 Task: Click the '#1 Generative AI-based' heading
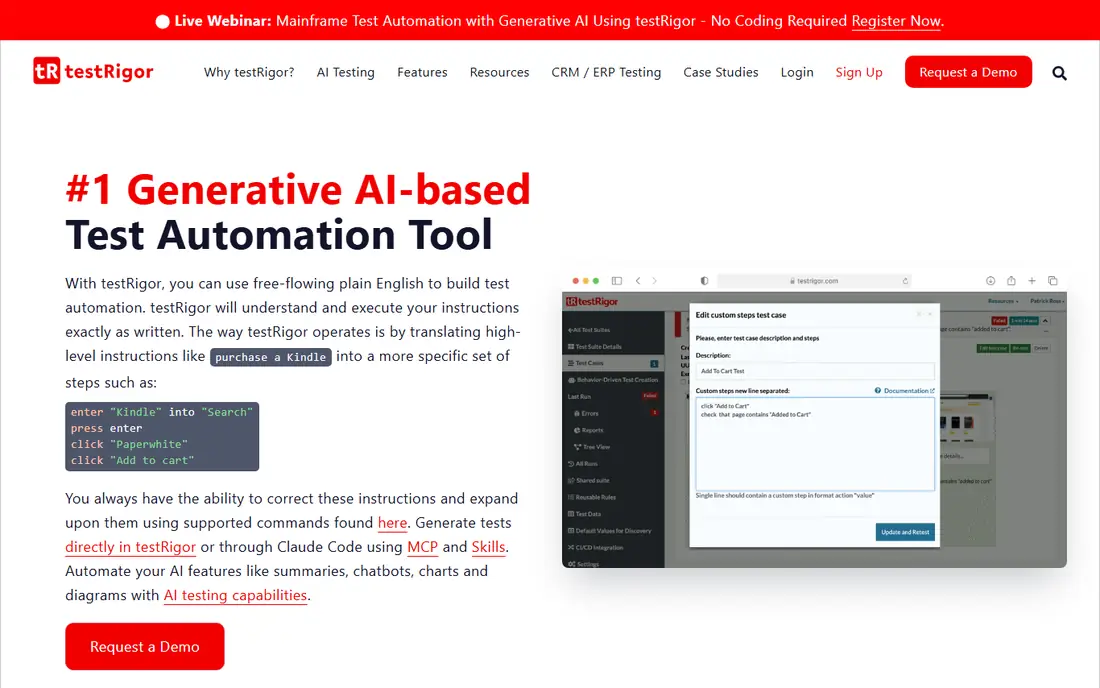pyautogui.click(x=297, y=189)
